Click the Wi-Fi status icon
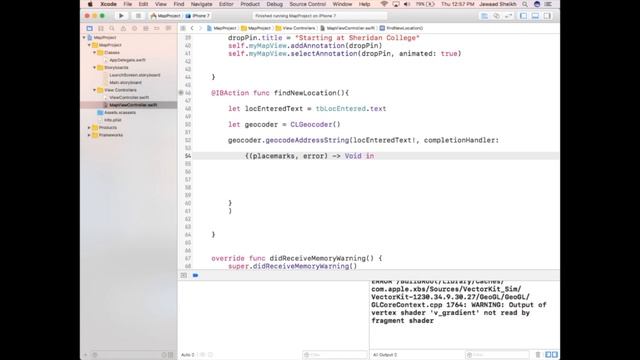The width and height of the screenshot is (640, 360). pos(384,4)
